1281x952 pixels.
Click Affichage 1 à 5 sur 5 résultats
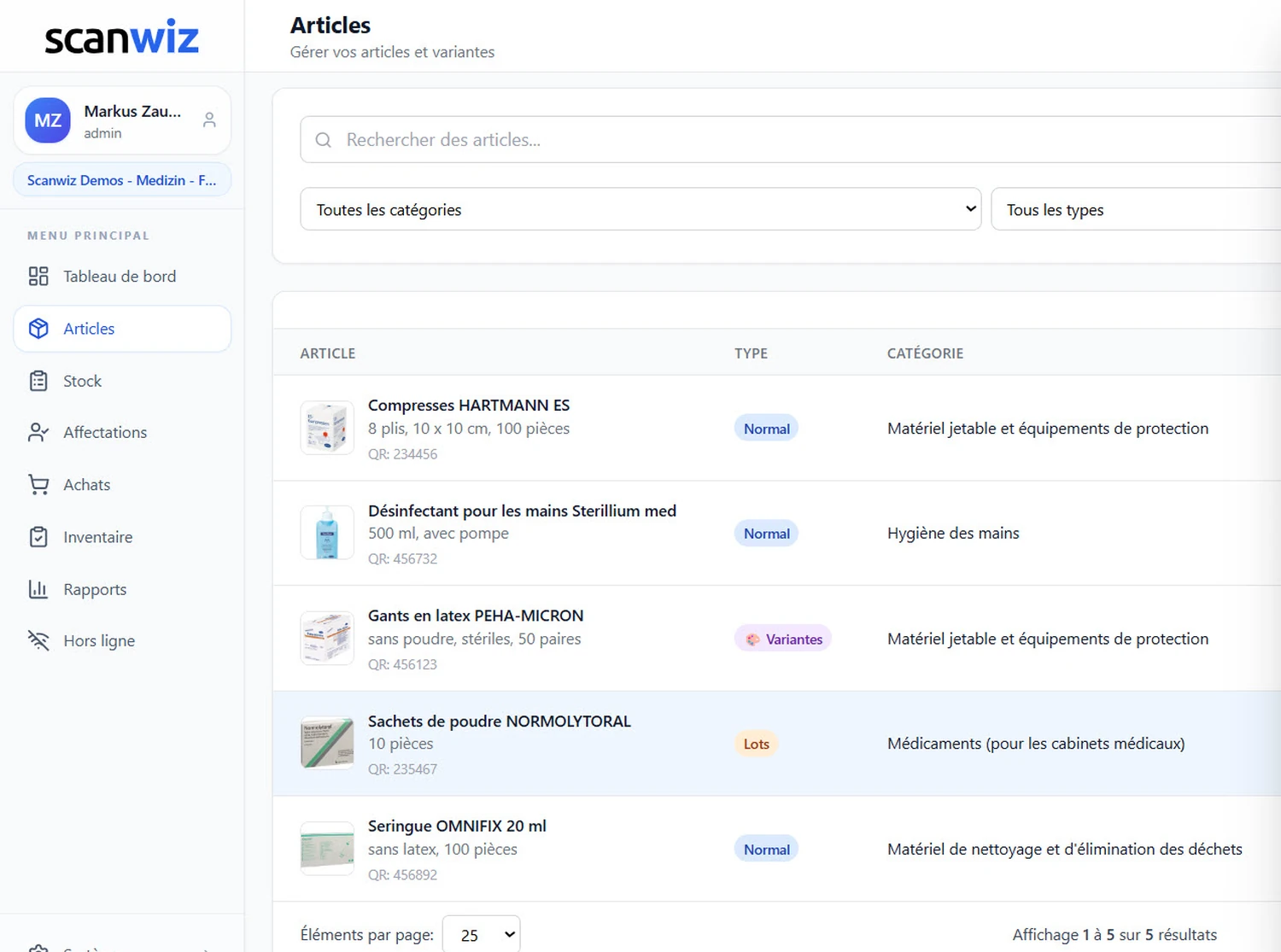pyautogui.click(x=1114, y=935)
